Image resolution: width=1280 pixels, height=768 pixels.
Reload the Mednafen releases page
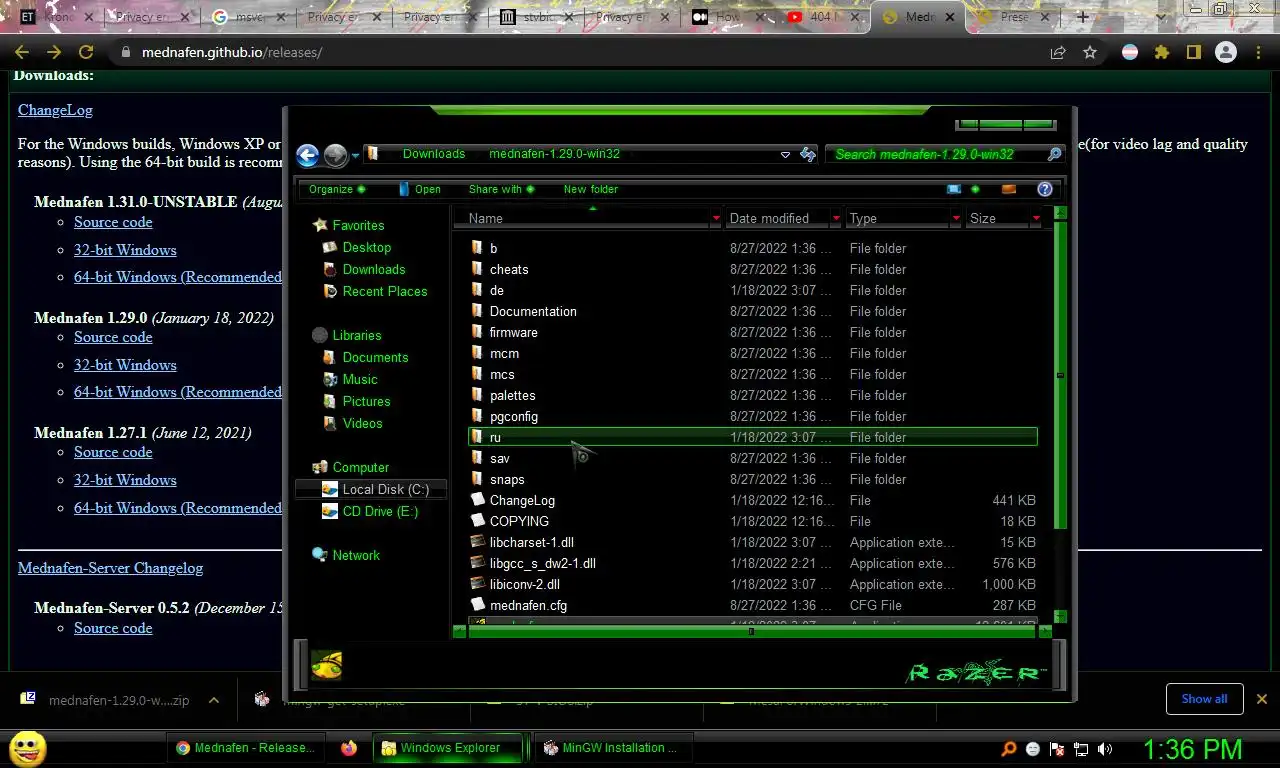coord(86,53)
